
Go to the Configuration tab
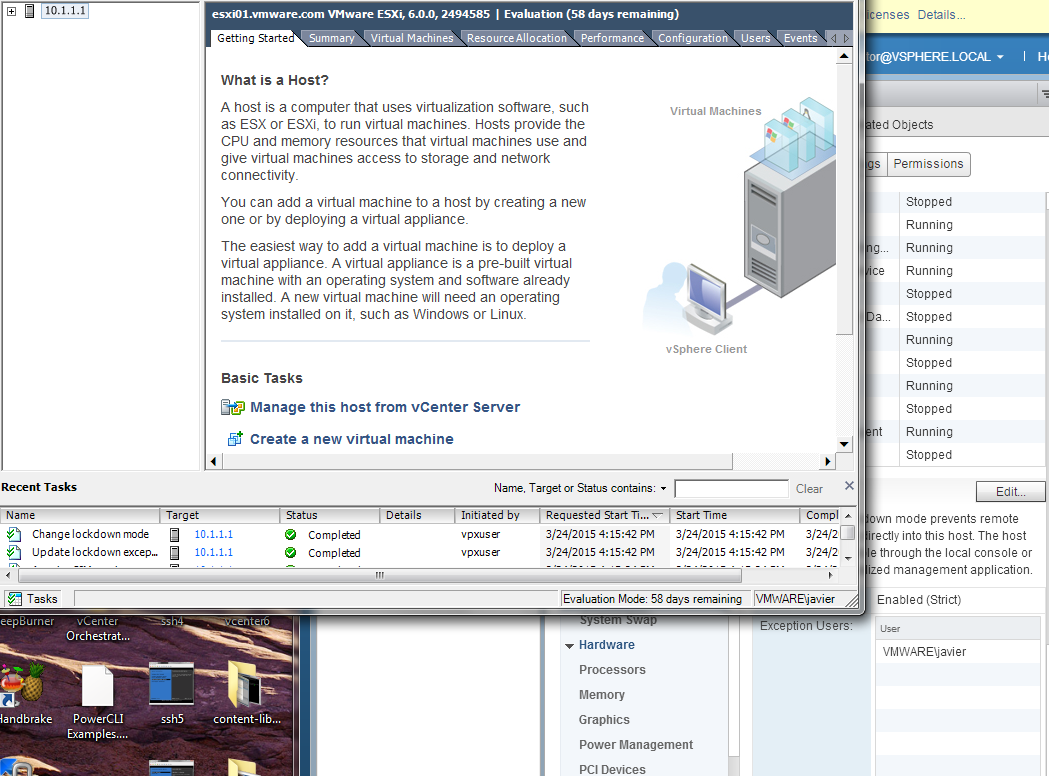pos(692,38)
